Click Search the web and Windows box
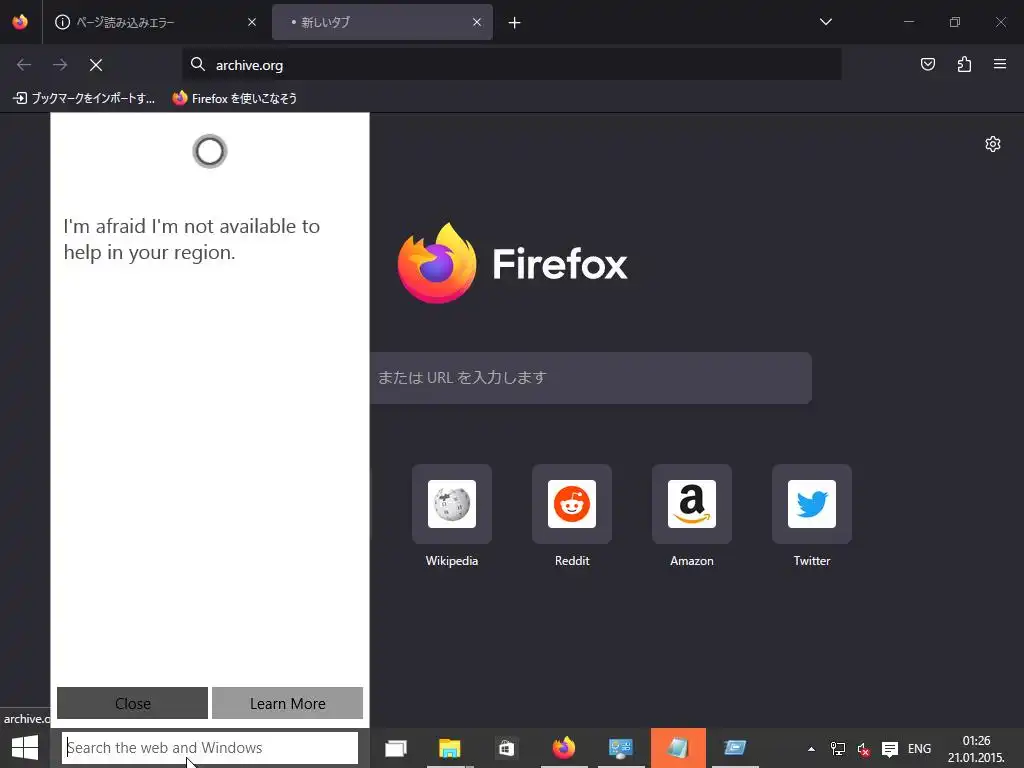This screenshot has height=768, width=1024. point(210,748)
